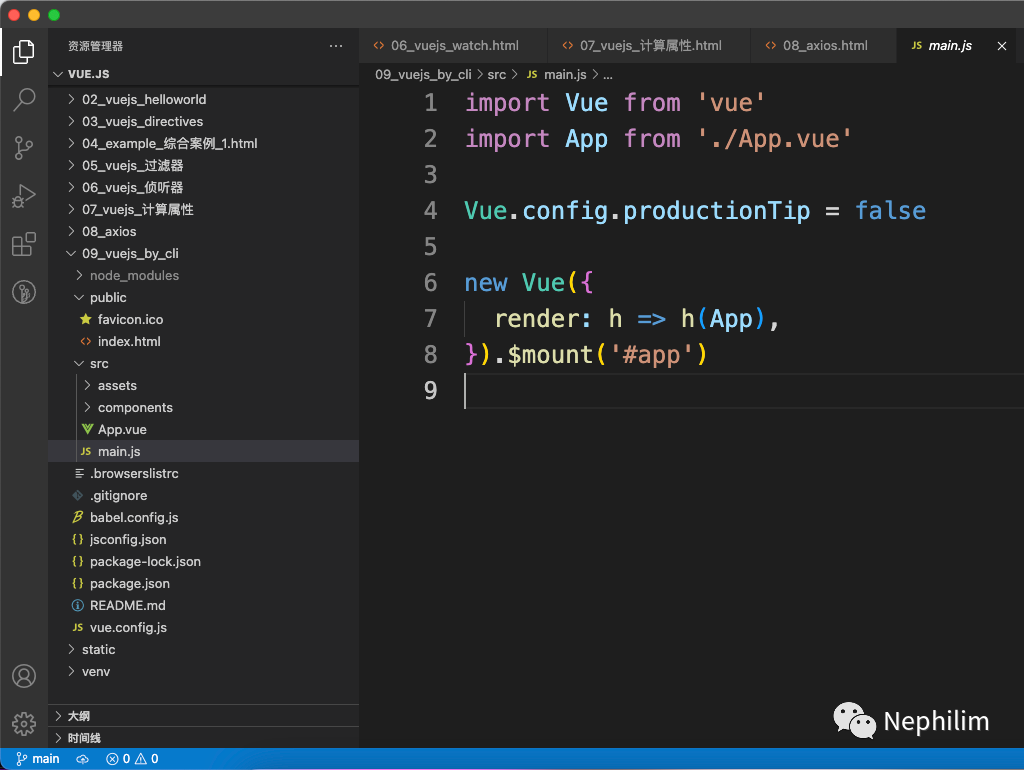Viewport: 1024px width, 770px height.
Task: Click the 'false' keyword on line 4
Action: [891, 210]
